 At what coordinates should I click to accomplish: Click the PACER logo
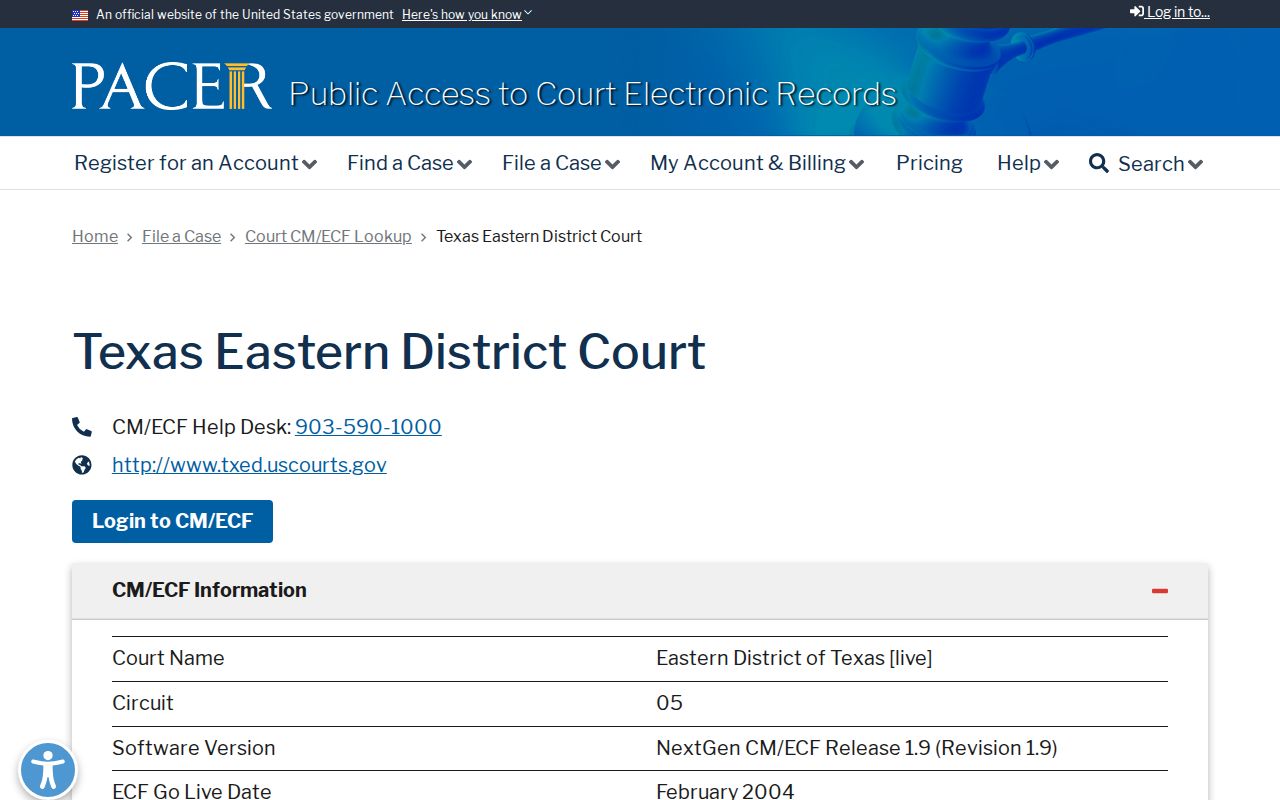171,86
